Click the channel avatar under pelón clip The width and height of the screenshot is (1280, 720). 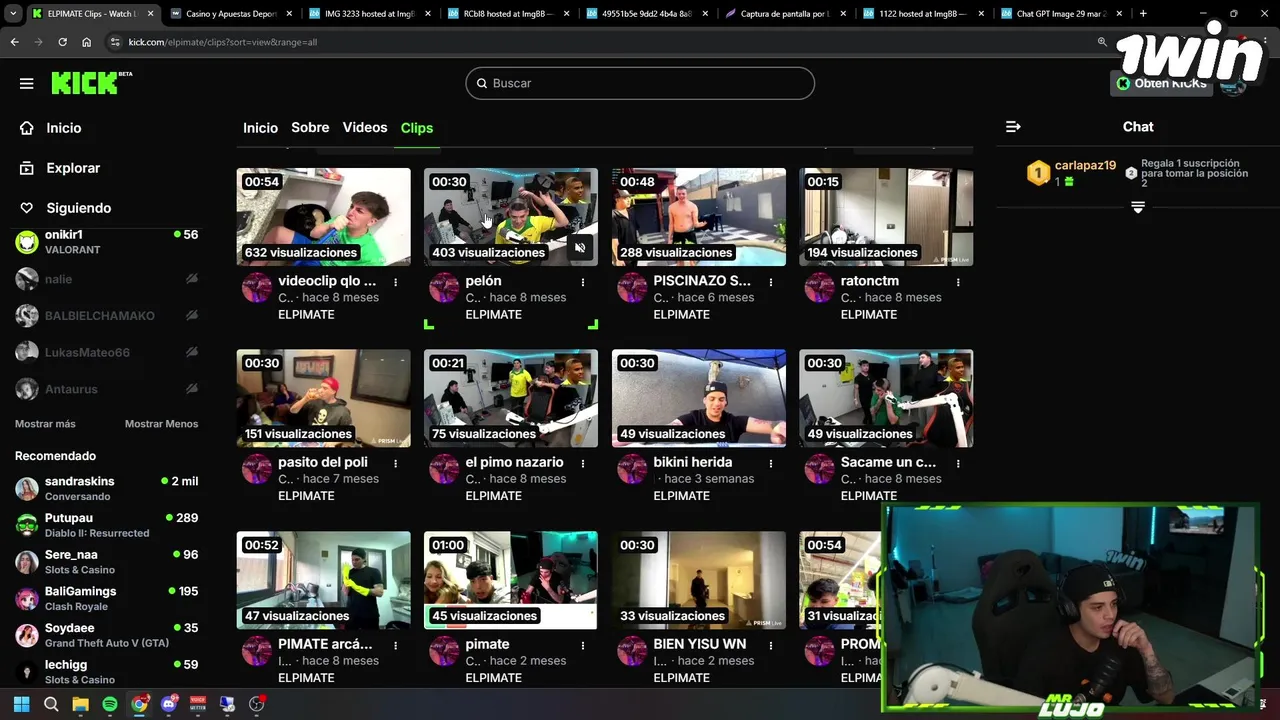point(444,288)
